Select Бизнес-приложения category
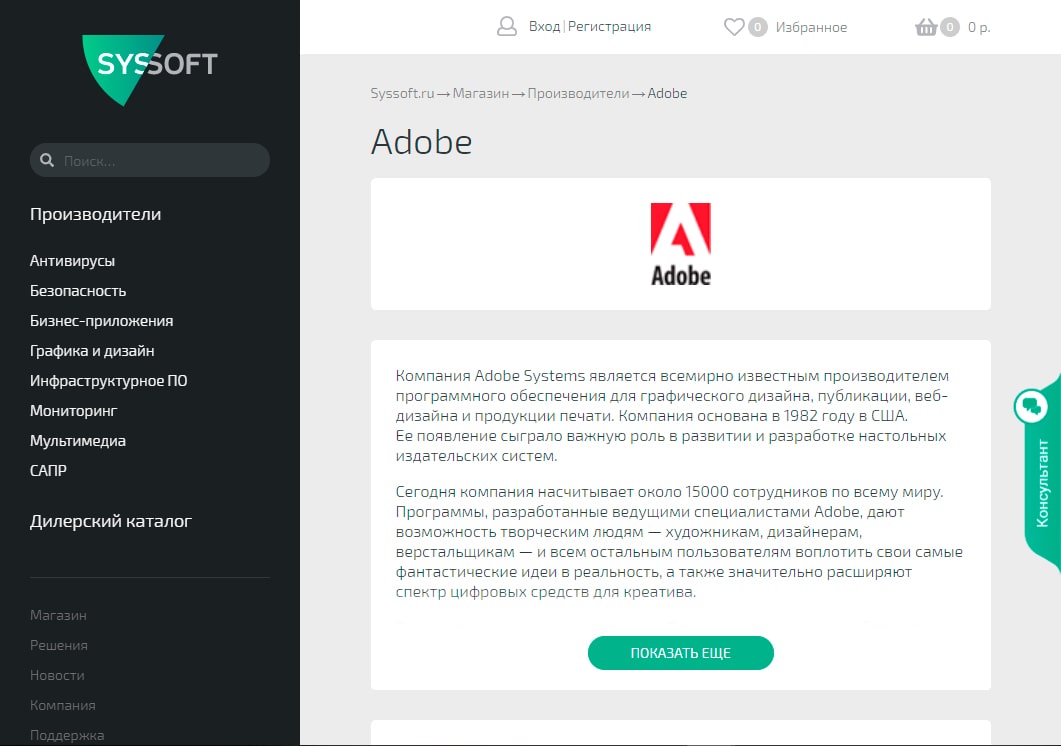 (x=101, y=321)
